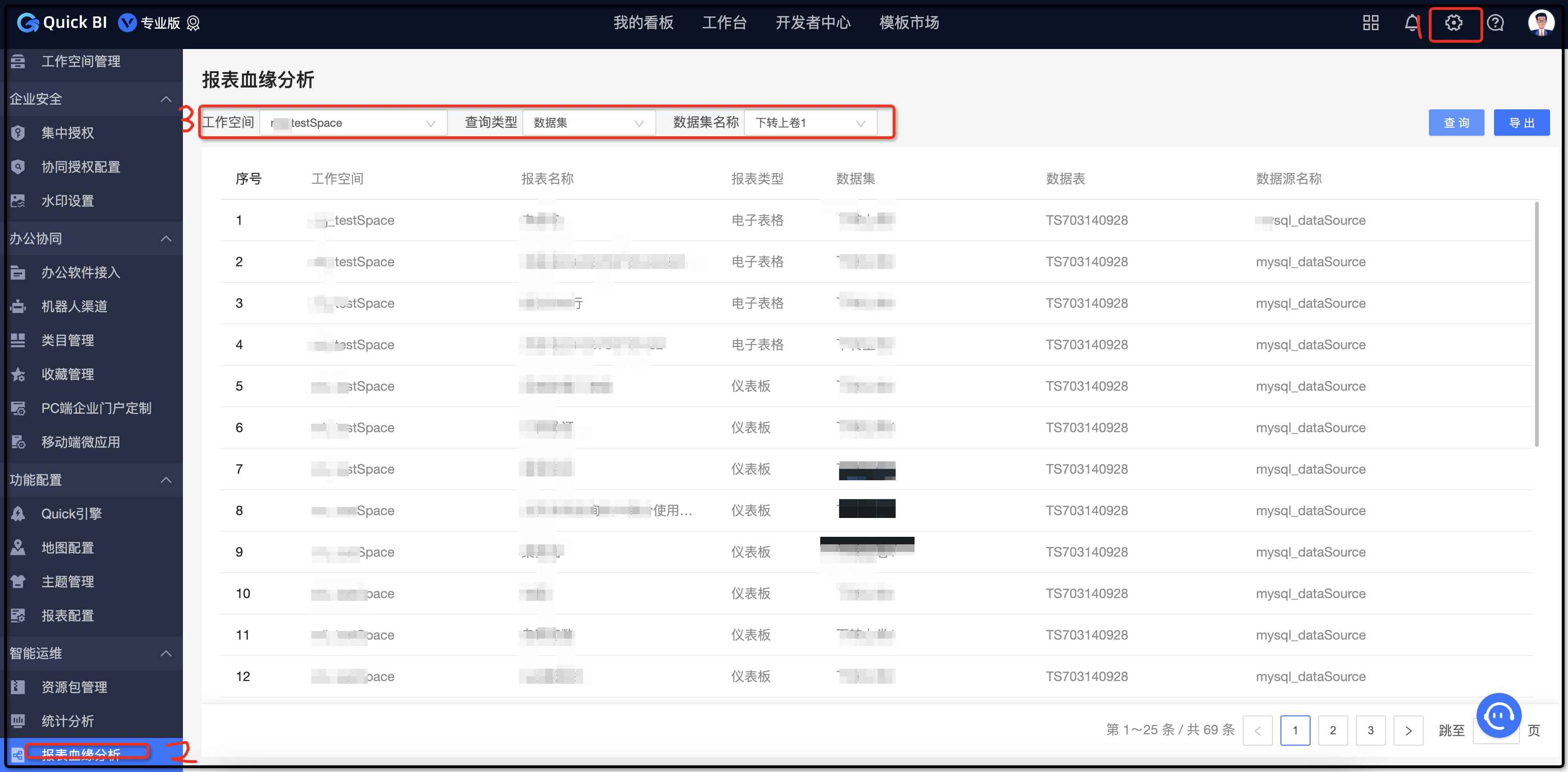Open the apps grid icon
This screenshot has height=772, width=1568.
[1370, 23]
